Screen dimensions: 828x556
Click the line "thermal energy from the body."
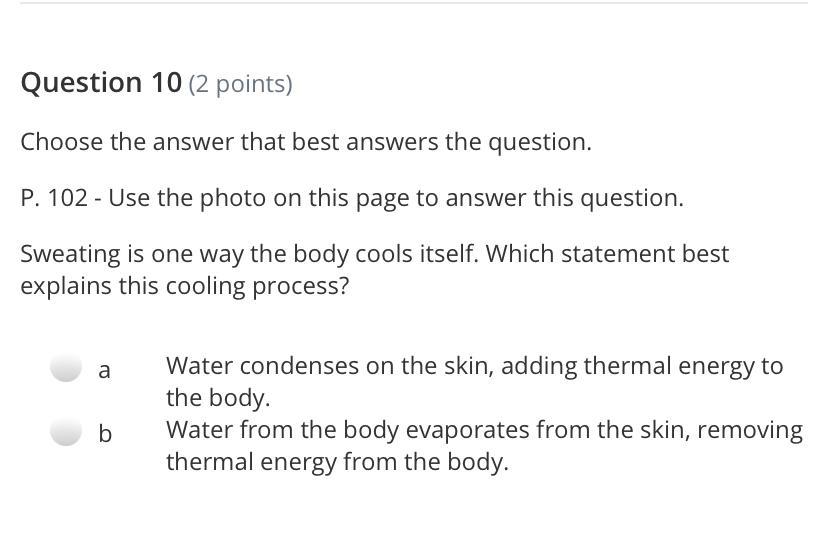(337, 462)
